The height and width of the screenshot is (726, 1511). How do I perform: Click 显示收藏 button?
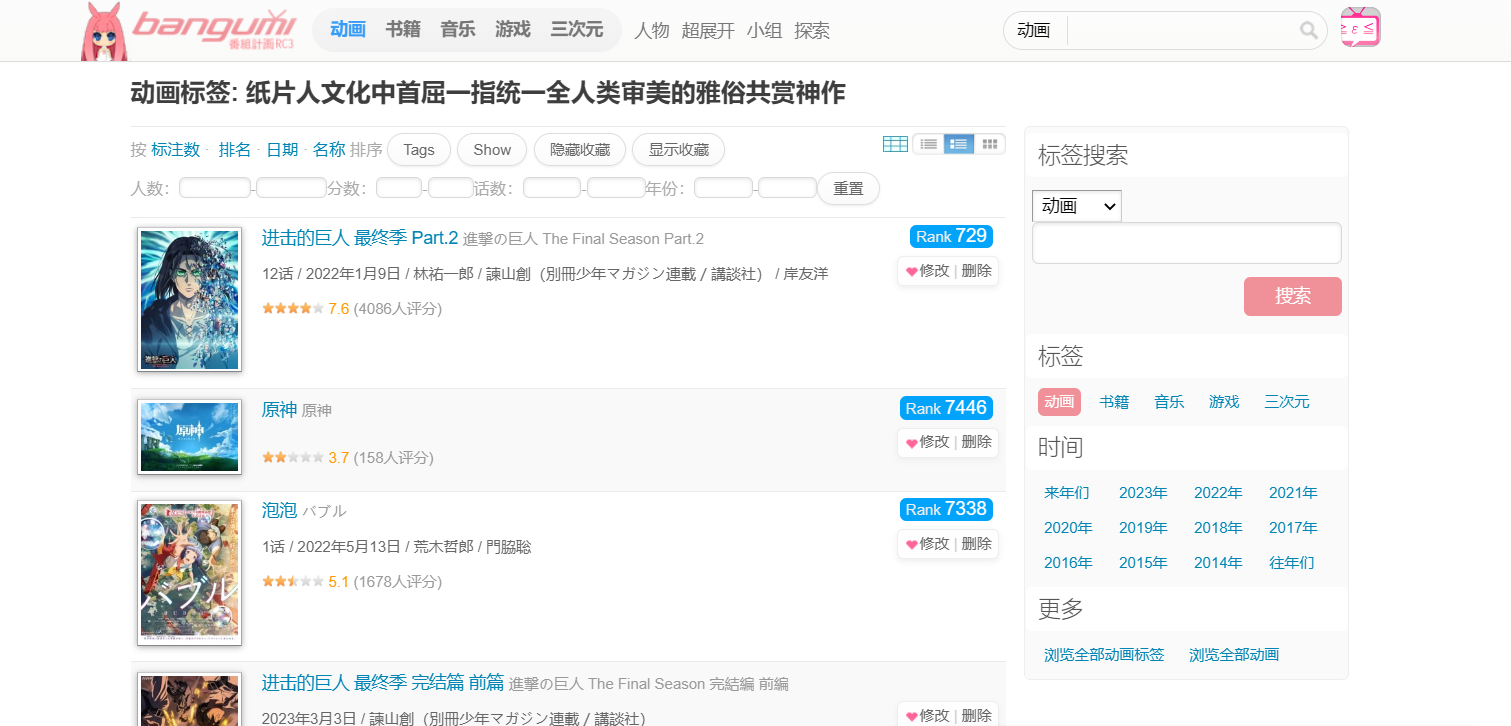coord(678,150)
